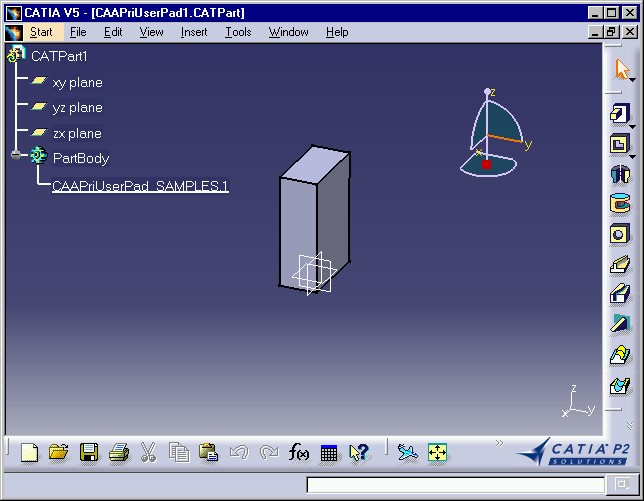The height and width of the screenshot is (501, 644).
Task: Open the Formula f(x) editor
Action: 299,453
